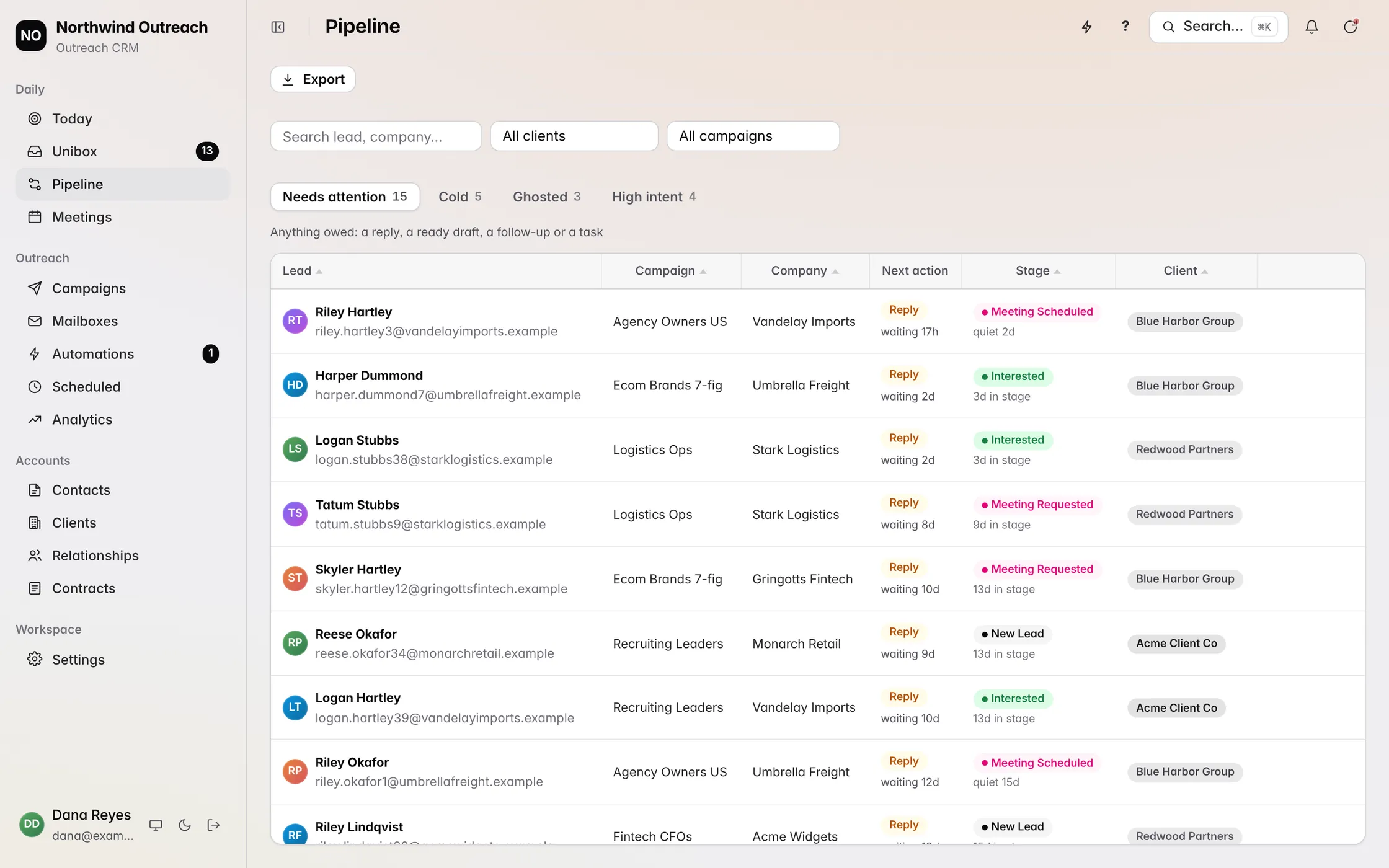Switch to the High intent tab

pyautogui.click(x=654, y=197)
